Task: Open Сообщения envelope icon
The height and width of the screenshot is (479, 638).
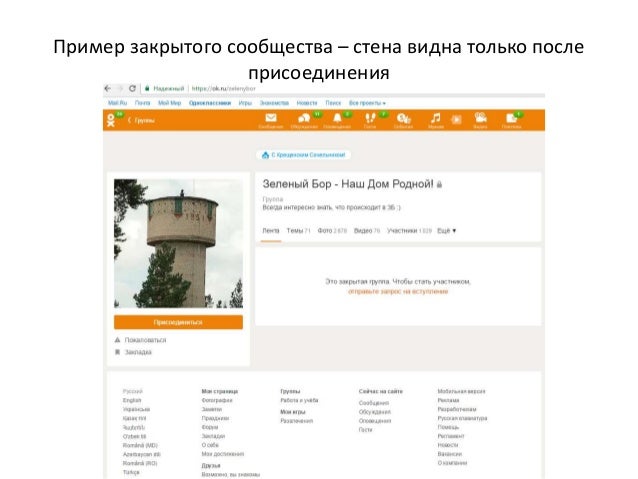Action: tap(271, 120)
